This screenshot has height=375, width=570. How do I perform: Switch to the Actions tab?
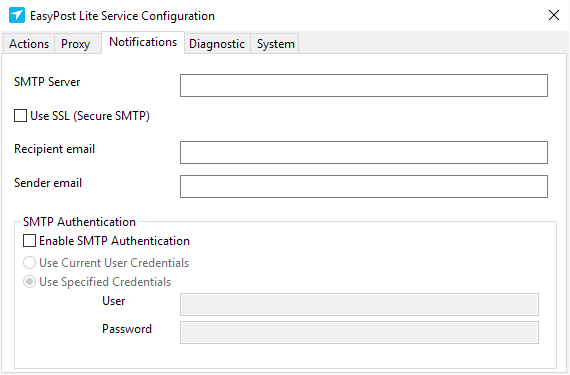29,44
